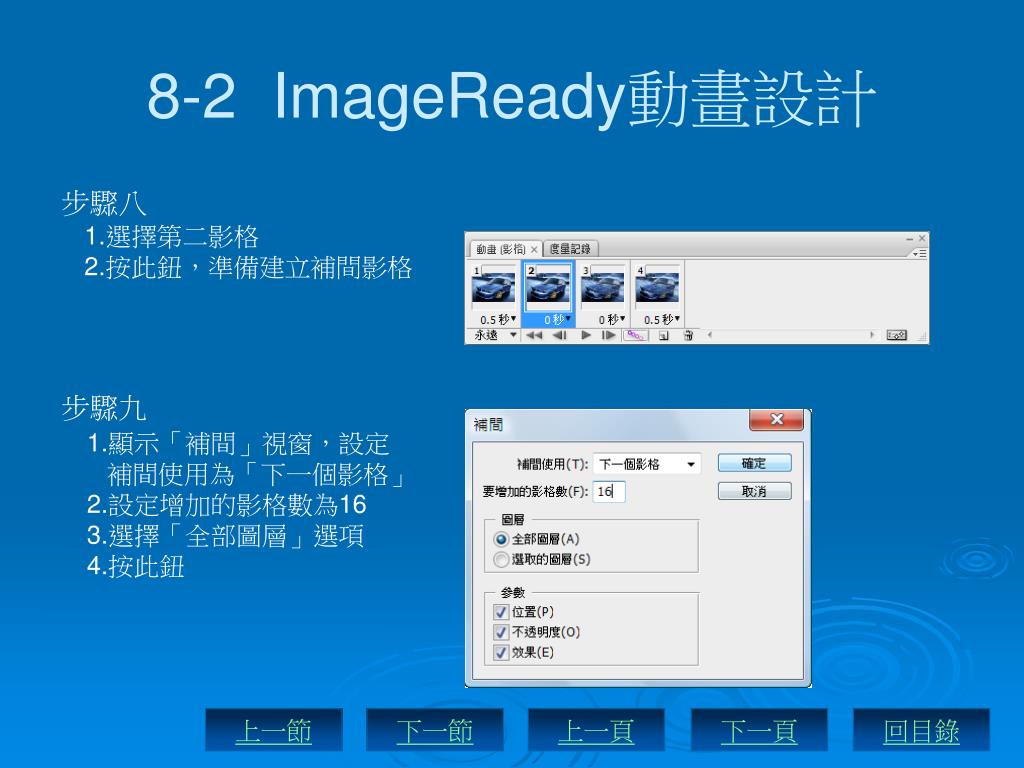The width and height of the screenshot is (1024, 768).
Task: Open frame 4 delay dropdown 0.5 秒
Action: pyautogui.click(x=662, y=319)
